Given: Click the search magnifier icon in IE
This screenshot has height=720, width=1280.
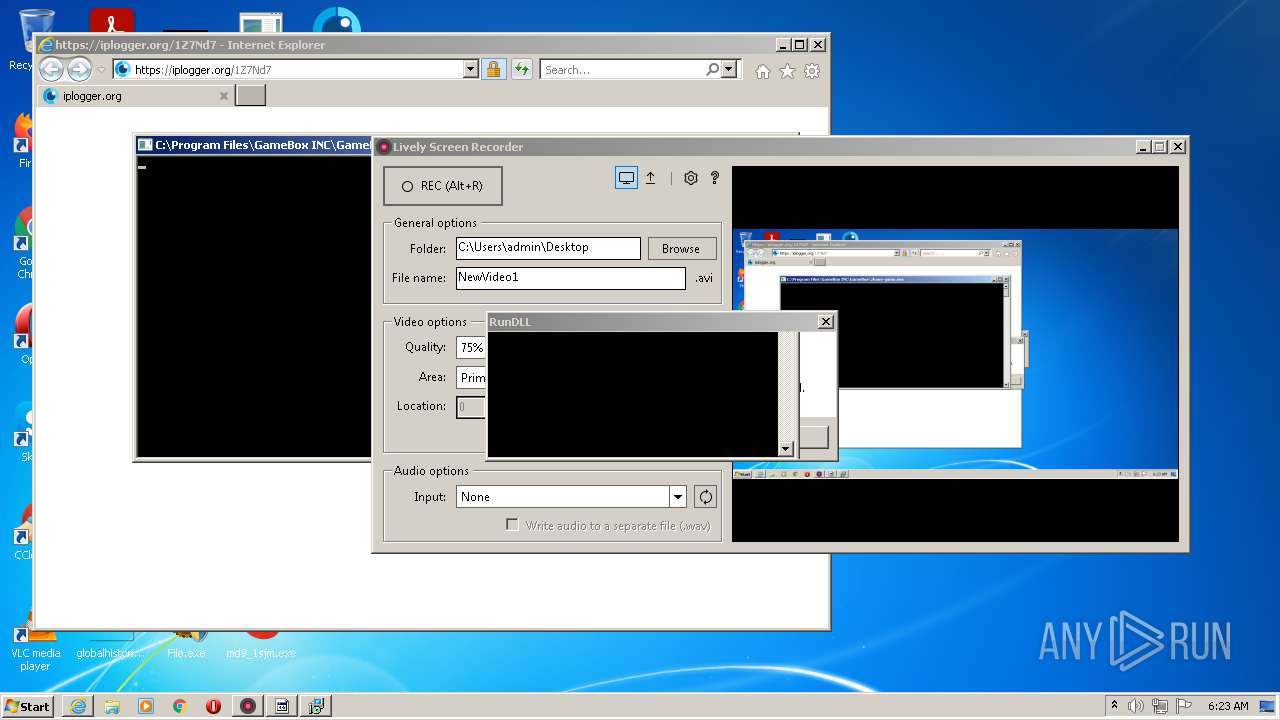Looking at the screenshot, I should (712, 70).
